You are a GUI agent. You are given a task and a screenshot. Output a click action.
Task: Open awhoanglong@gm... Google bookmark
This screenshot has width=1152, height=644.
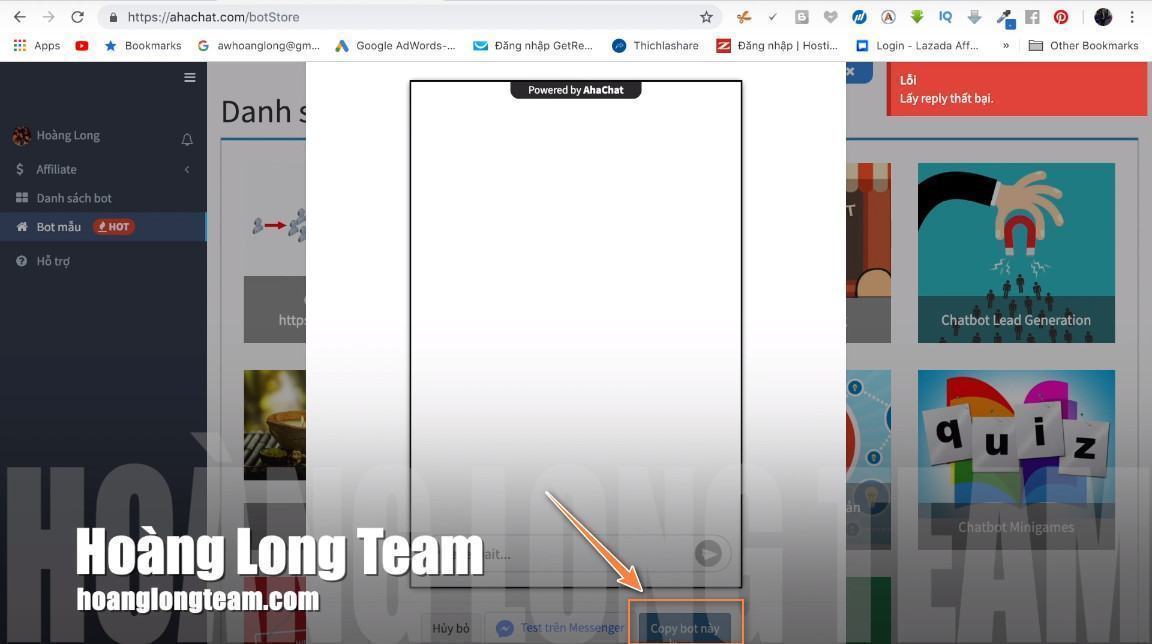pos(259,46)
